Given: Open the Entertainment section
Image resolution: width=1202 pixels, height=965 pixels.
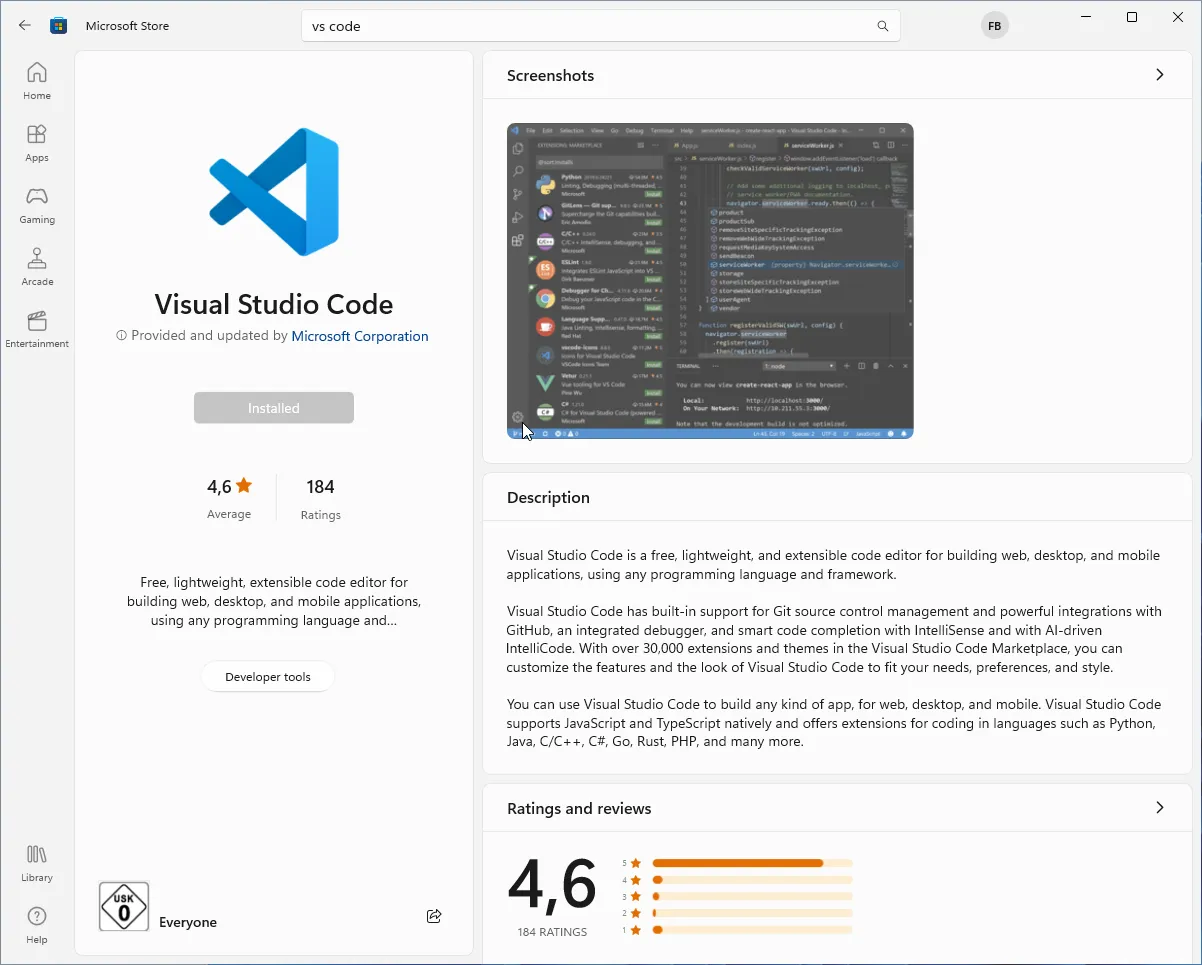Looking at the screenshot, I should click(x=37, y=328).
